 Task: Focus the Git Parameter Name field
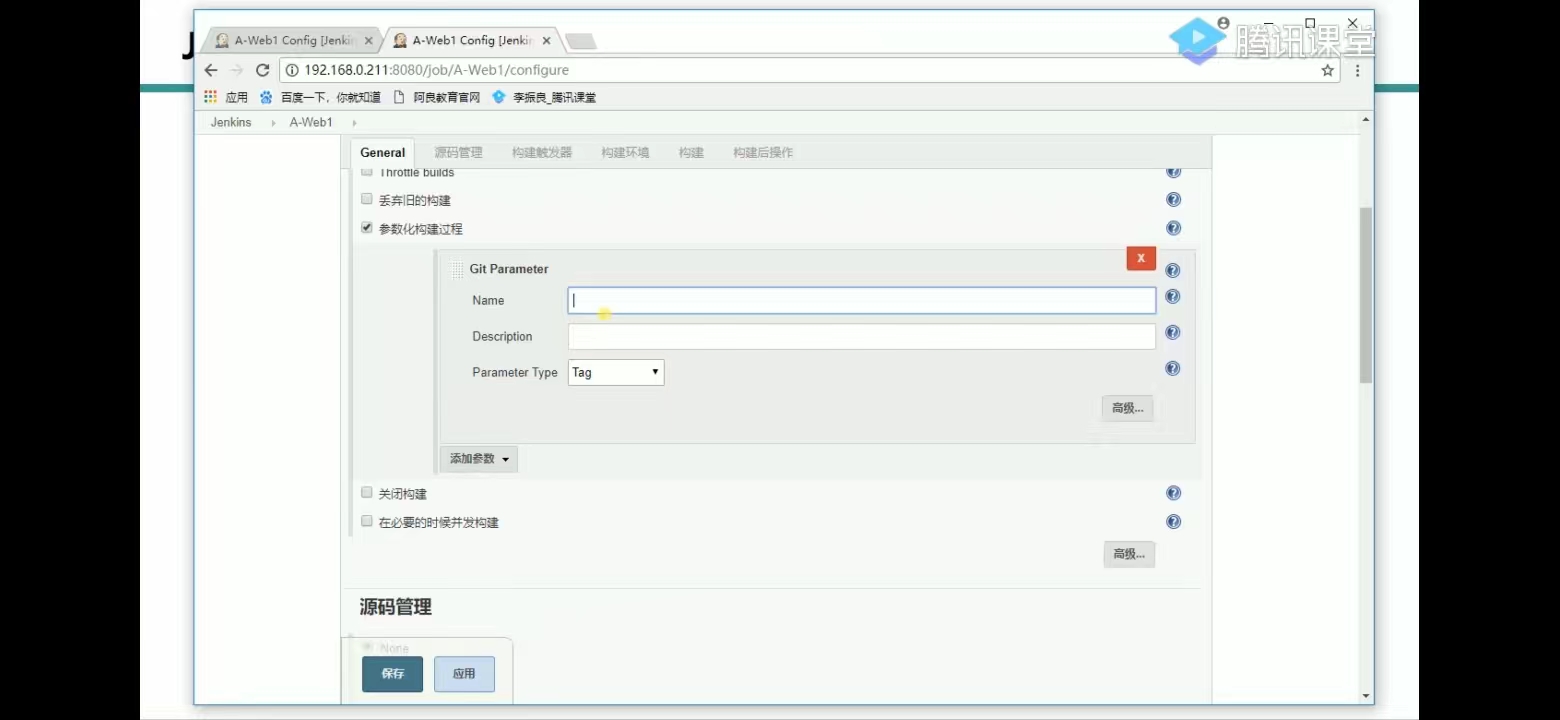[862, 300]
